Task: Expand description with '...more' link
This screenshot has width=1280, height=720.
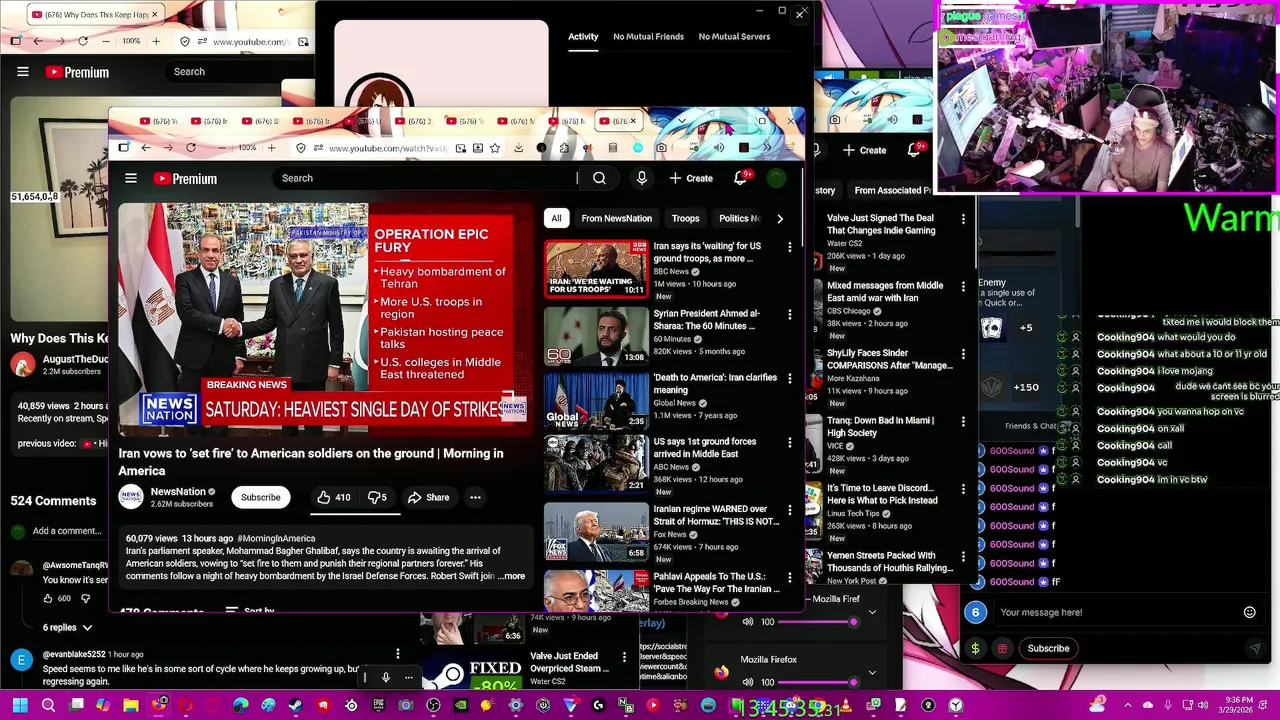Action: (513, 576)
